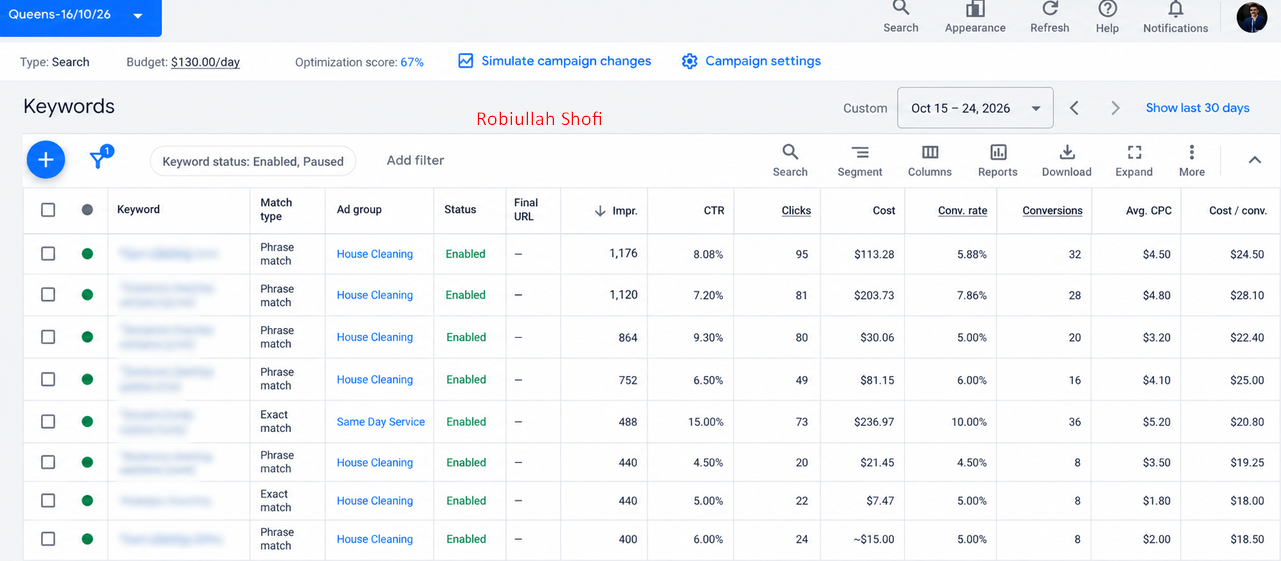Open the 67% optimization score link
Viewport: 1281px width, 561px height.
[x=412, y=62]
